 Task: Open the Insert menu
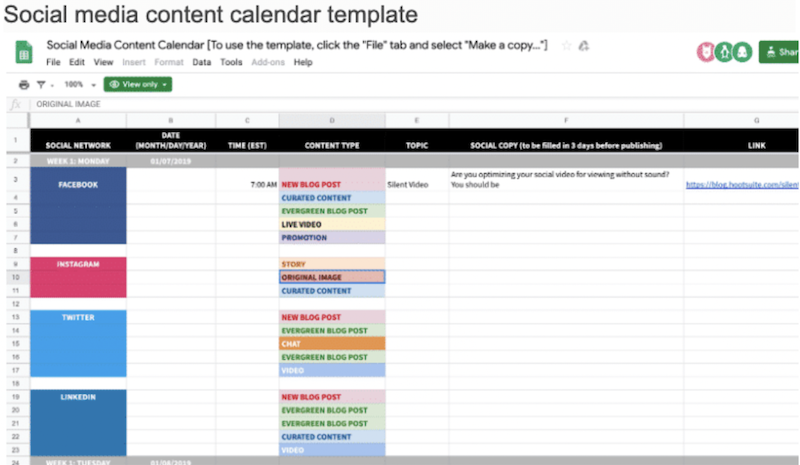point(134,62)
